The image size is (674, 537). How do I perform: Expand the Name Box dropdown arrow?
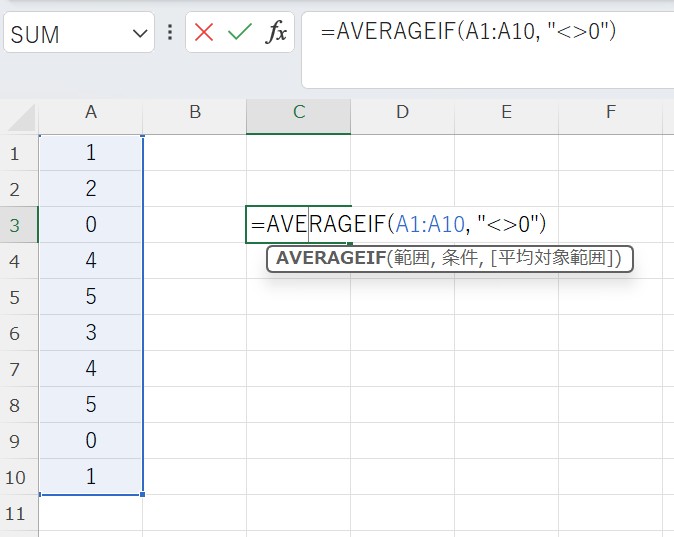click(x=138, y=34)
